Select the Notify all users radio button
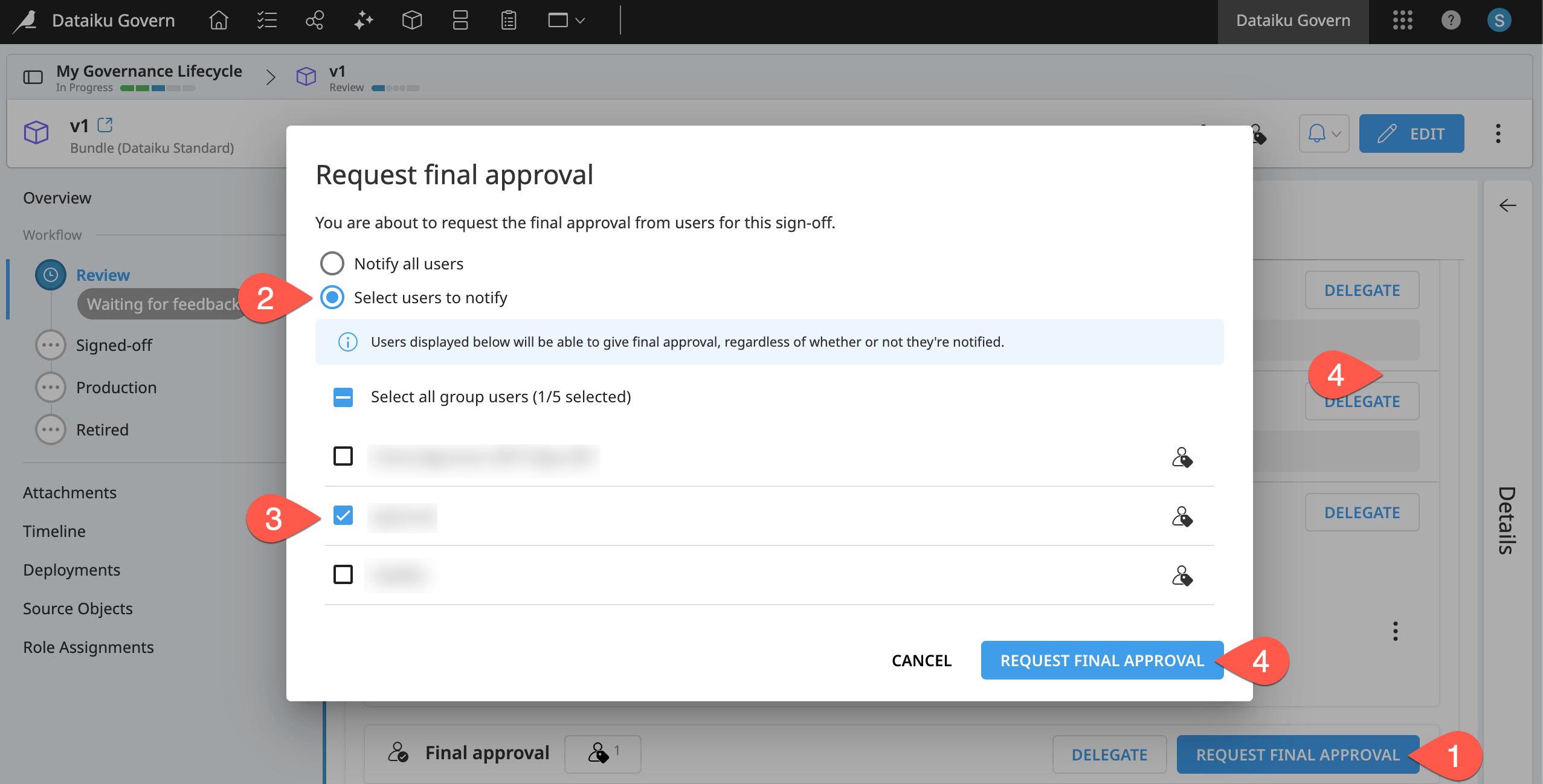Viewport: 1543px width, 784px height. click(331, 263)
